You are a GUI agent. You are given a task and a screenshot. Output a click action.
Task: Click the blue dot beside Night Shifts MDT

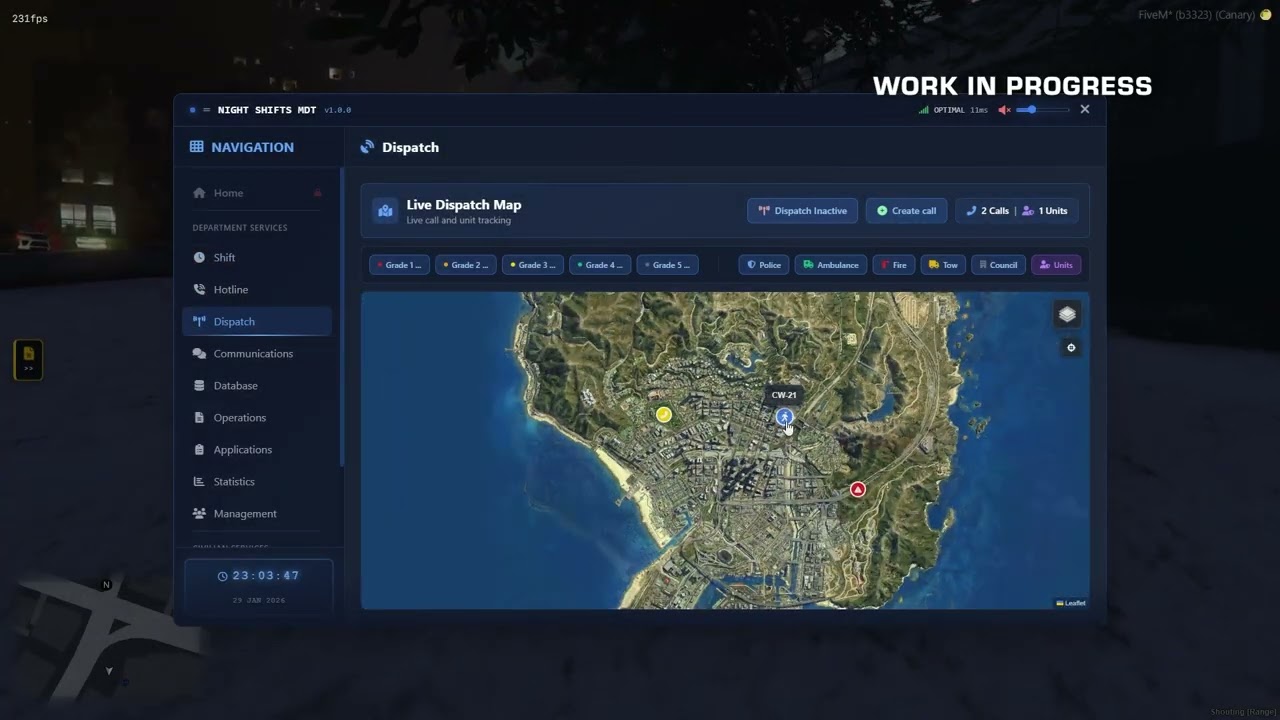tap(193, 110)
